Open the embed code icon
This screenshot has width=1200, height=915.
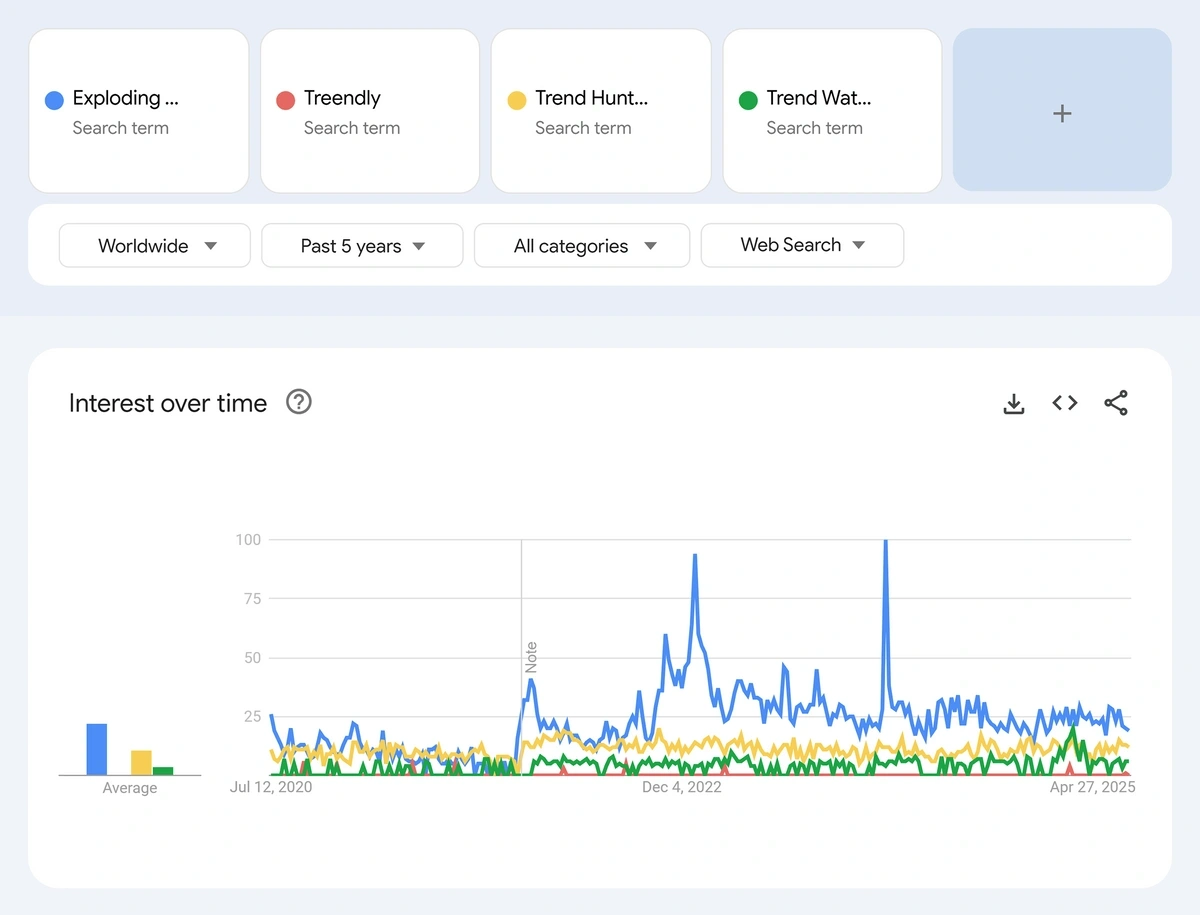click(1065, 403)
